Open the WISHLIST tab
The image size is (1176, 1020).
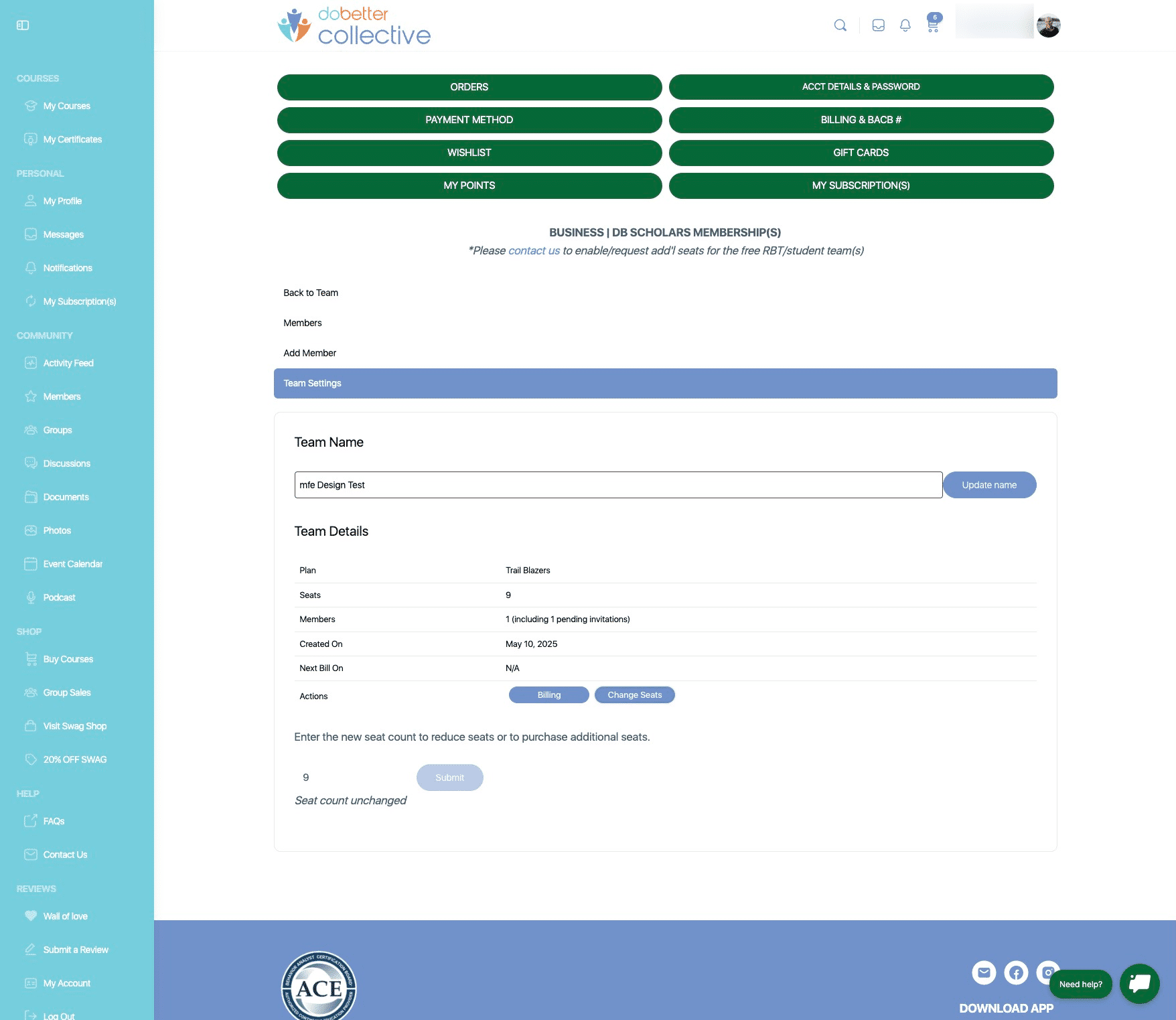pos(469,153)
